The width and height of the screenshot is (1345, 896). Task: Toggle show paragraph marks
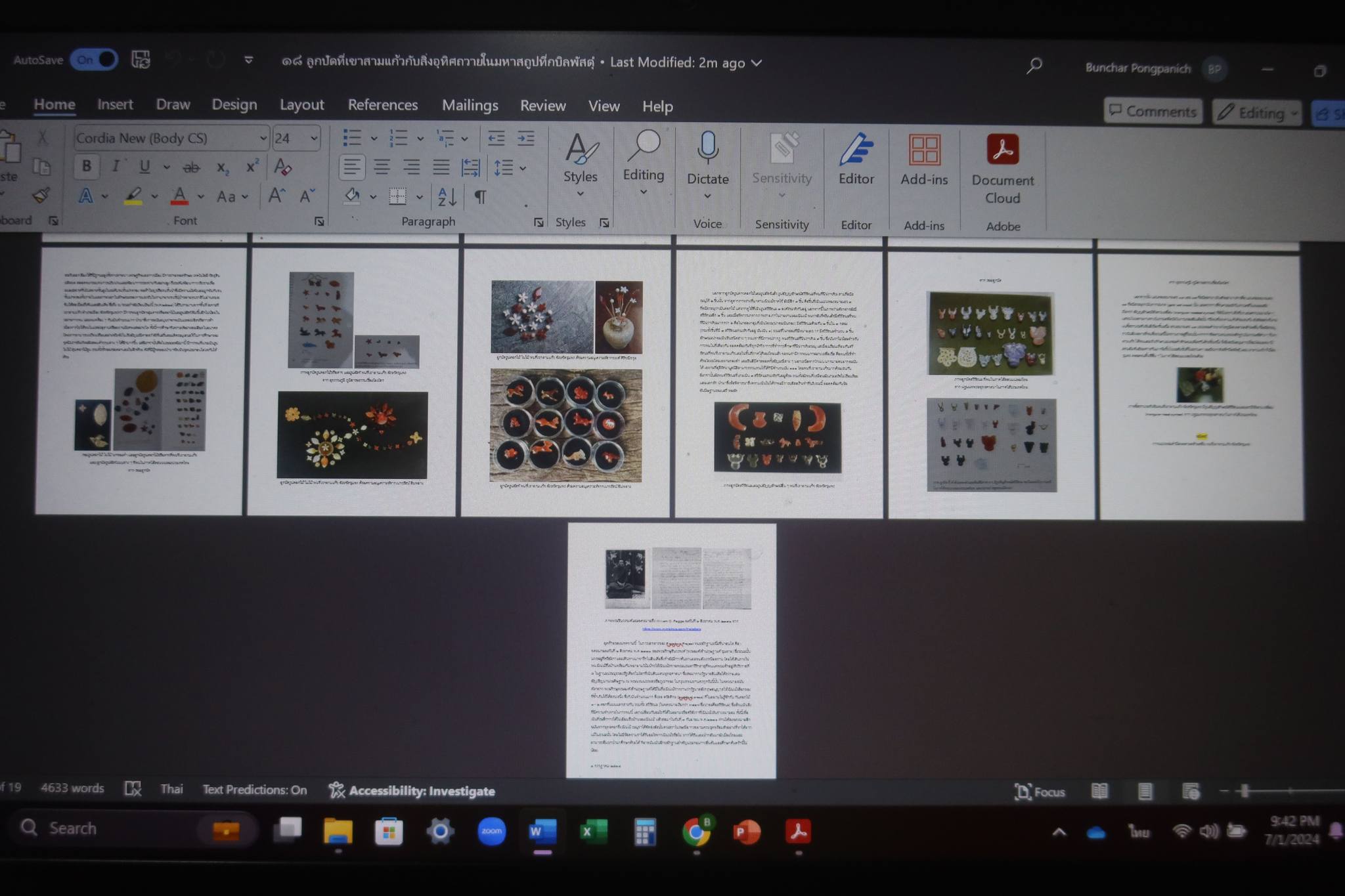tap(481, 196)
